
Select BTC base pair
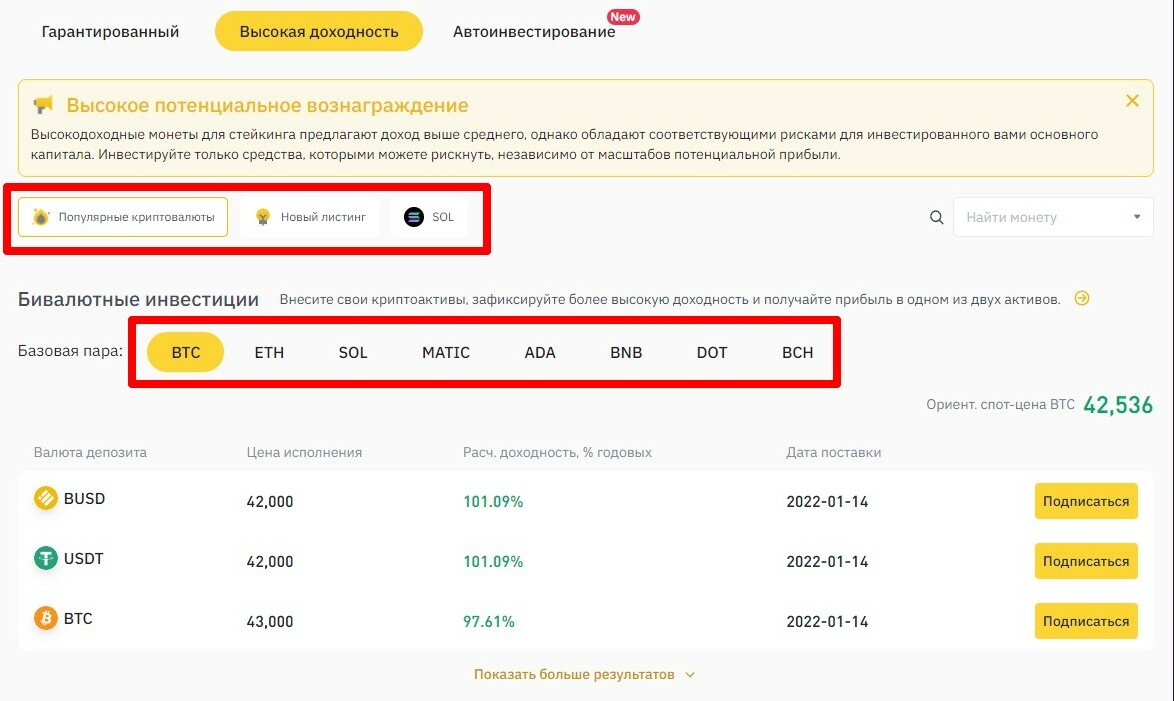tap(186, 352)
